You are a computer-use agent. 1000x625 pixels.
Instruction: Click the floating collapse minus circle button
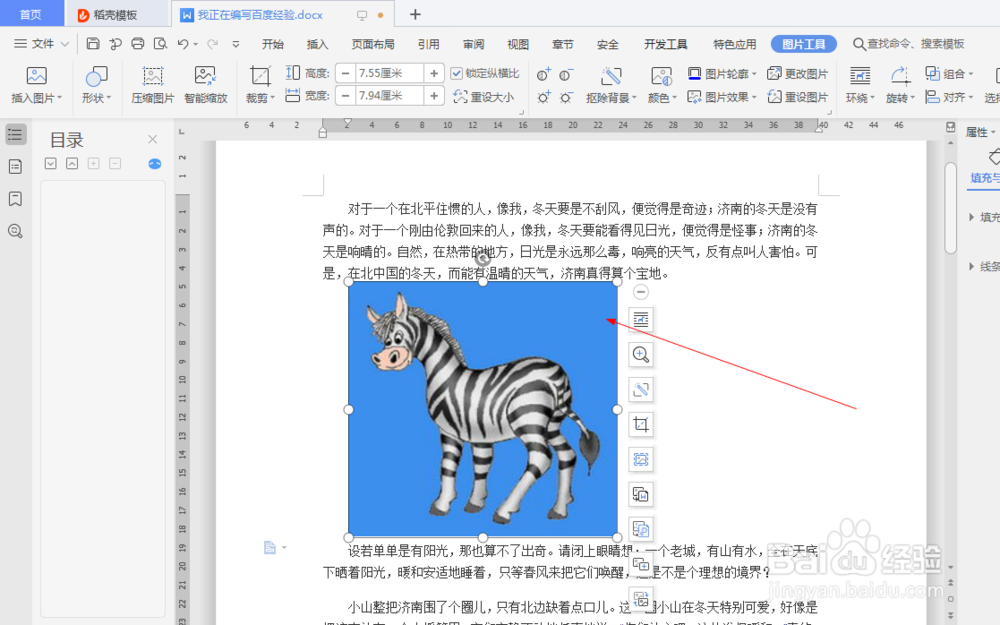click(x=641, y=292)
